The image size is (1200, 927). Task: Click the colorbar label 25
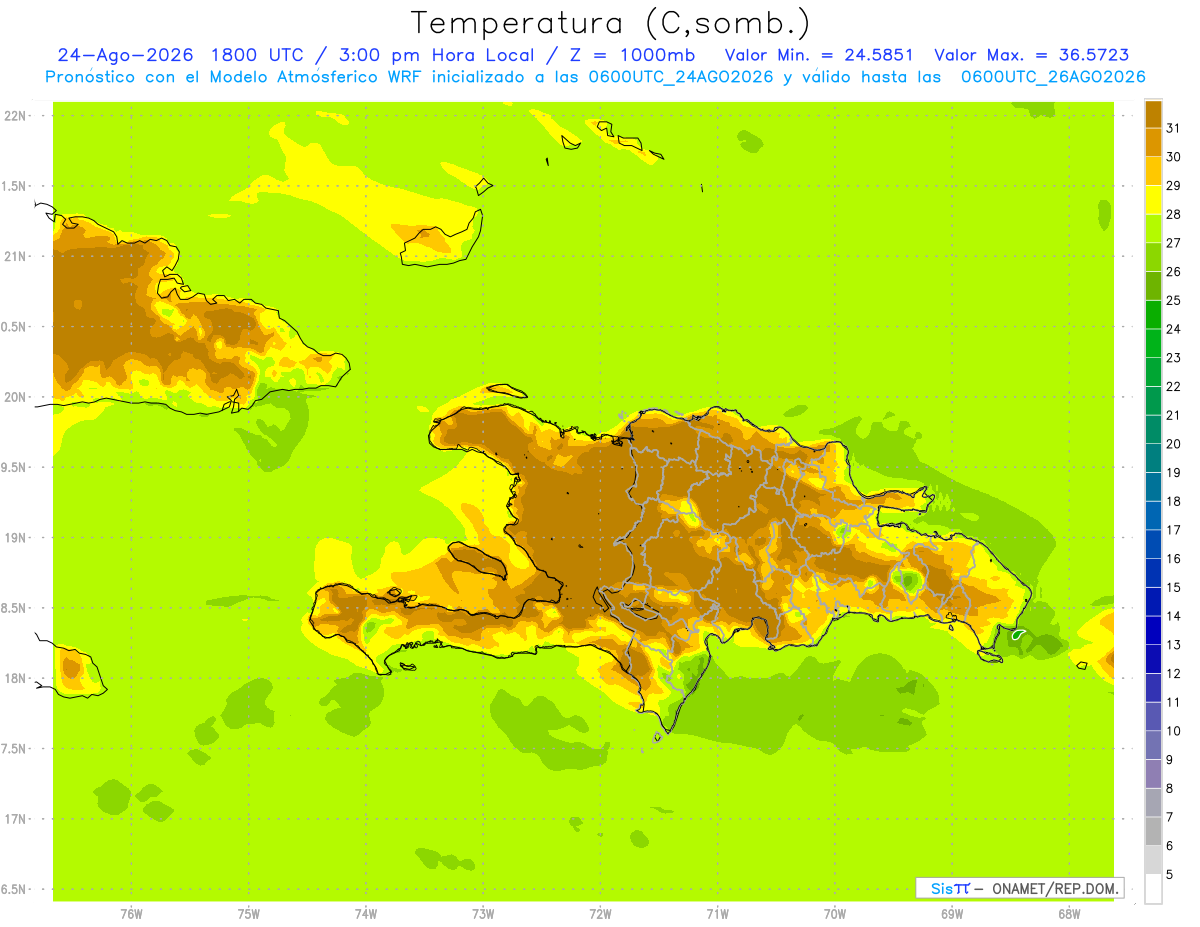point(1174,300)
